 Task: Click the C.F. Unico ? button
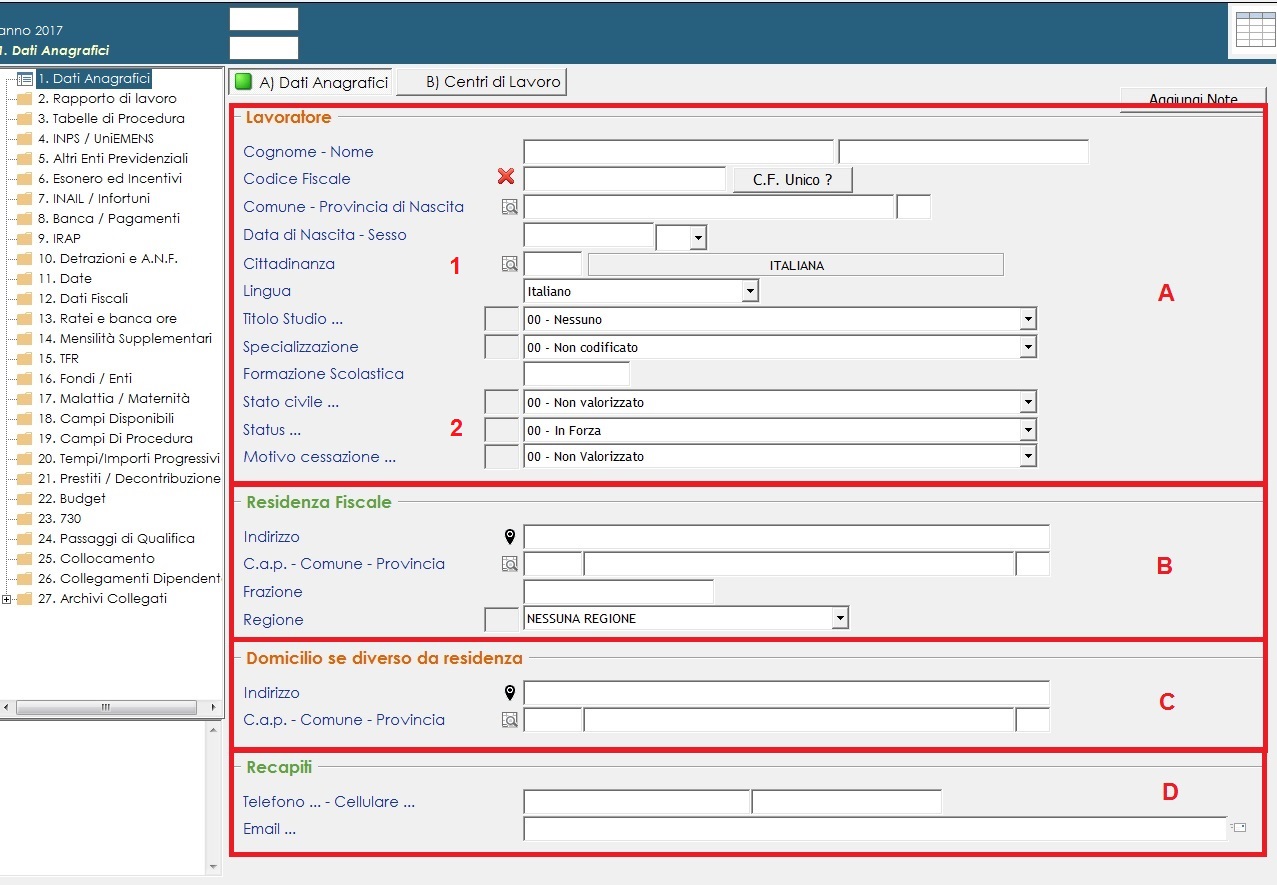coord(791,179)
